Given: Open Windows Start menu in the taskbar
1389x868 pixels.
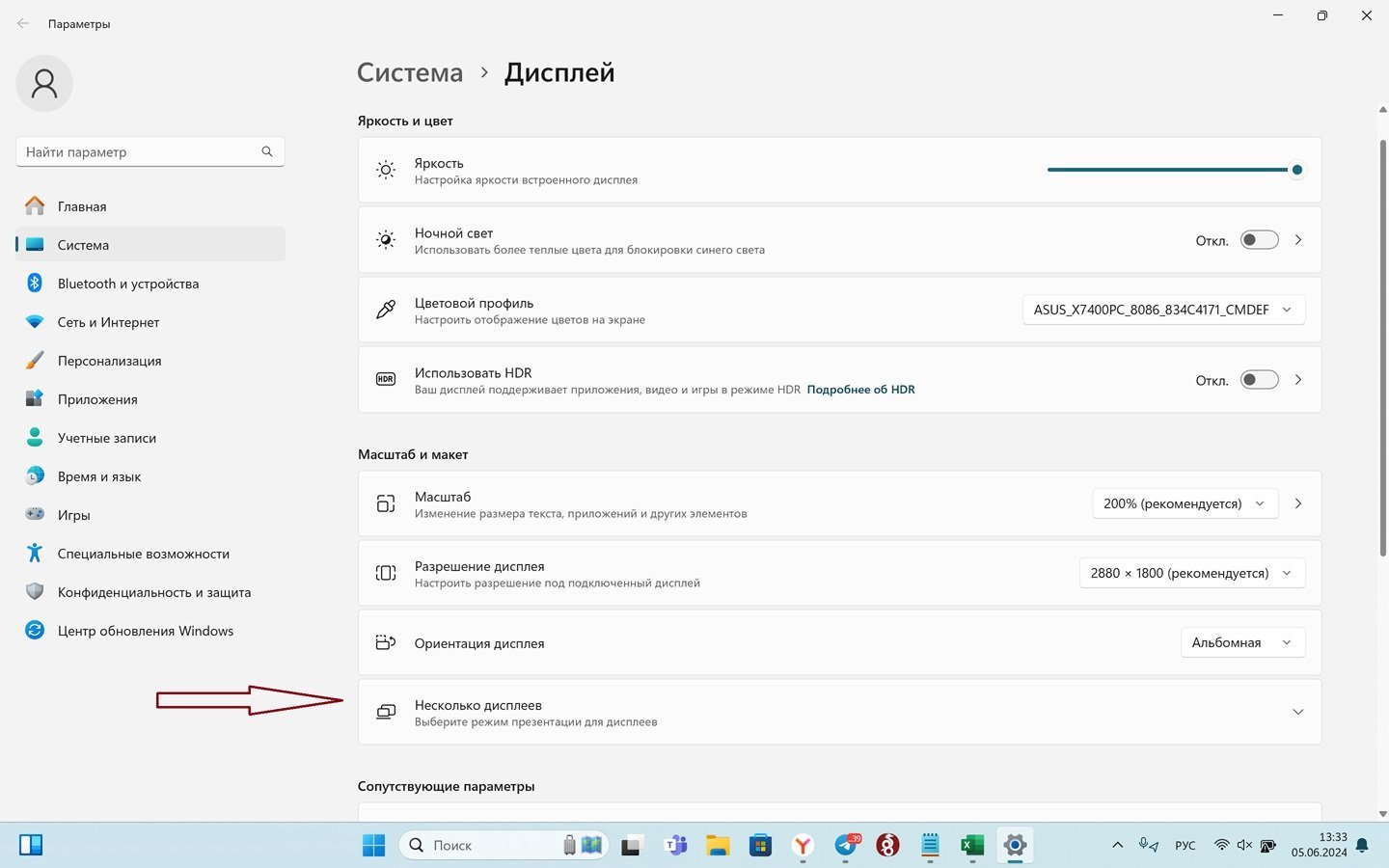Looking at the screenshot, I should pyautogui.click(x=373, y=845).
